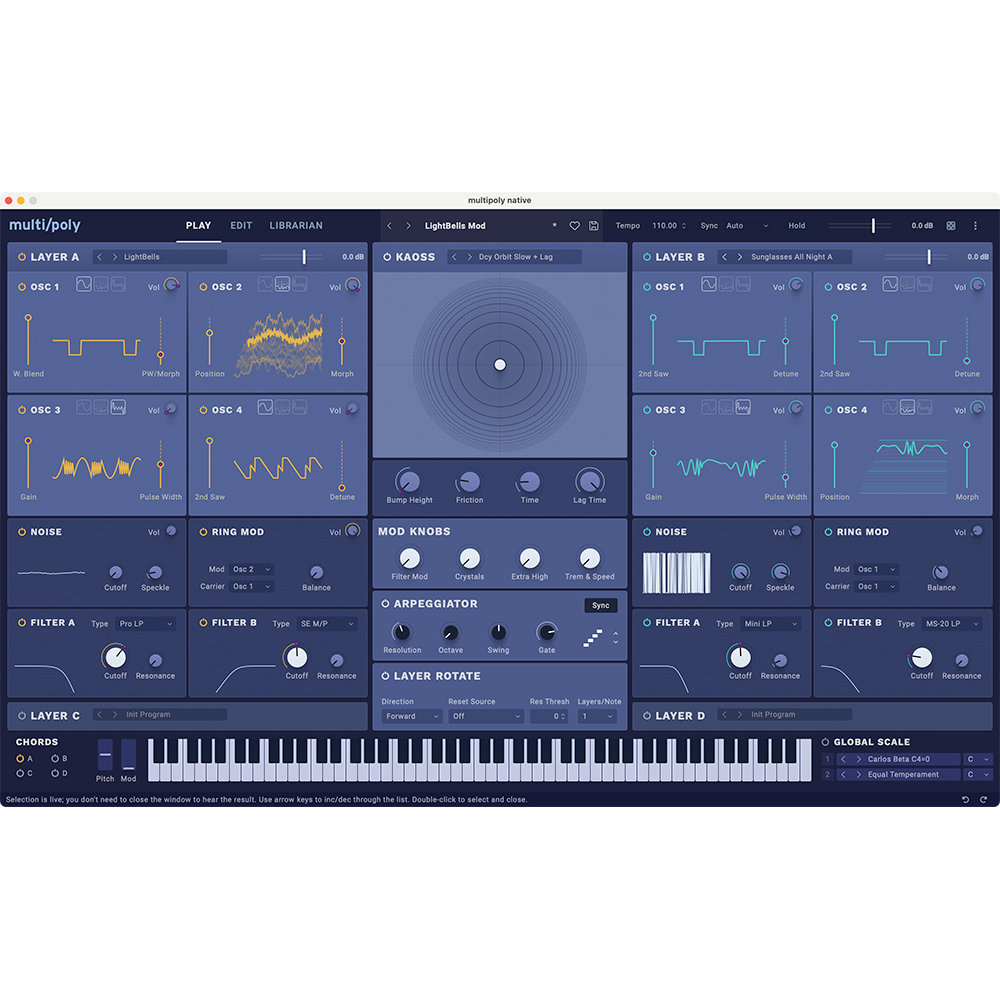Click the center dot of the Kaoss pad
The height and width of the screenshot is (1000, 1000).
tap(500, 364)
